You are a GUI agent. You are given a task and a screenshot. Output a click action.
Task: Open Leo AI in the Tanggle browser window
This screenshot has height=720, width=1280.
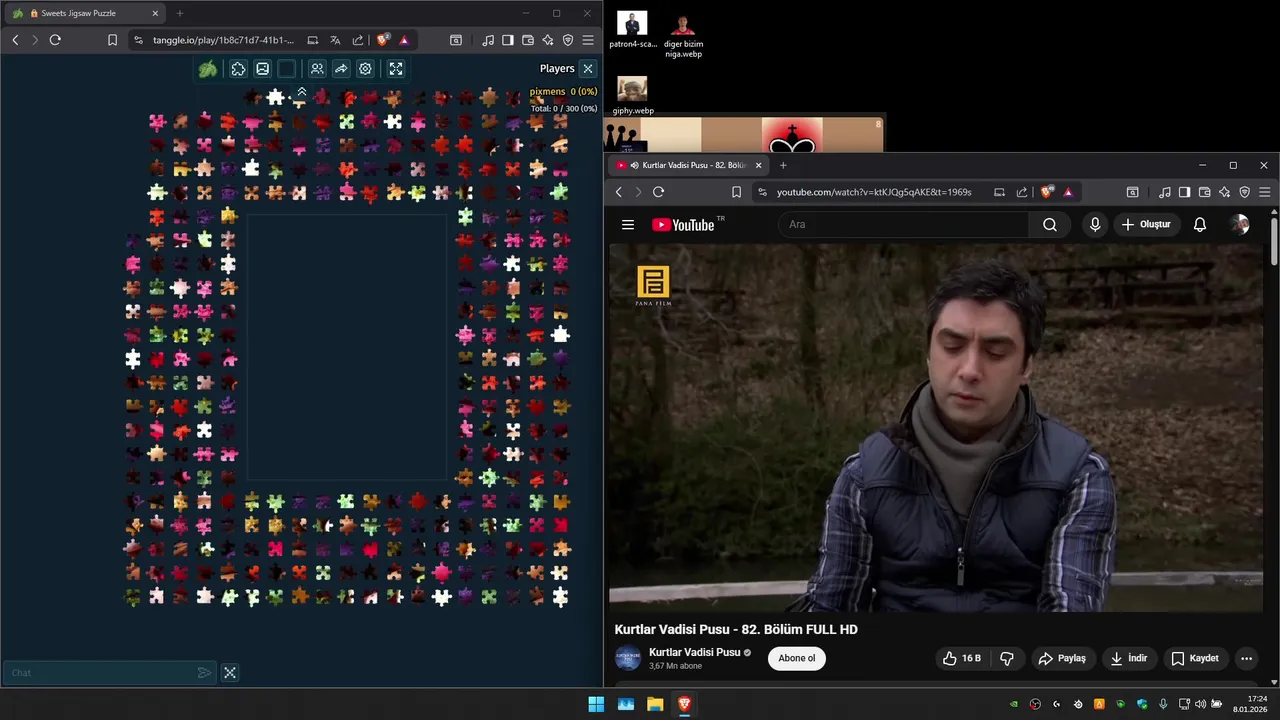coord(548,40)
